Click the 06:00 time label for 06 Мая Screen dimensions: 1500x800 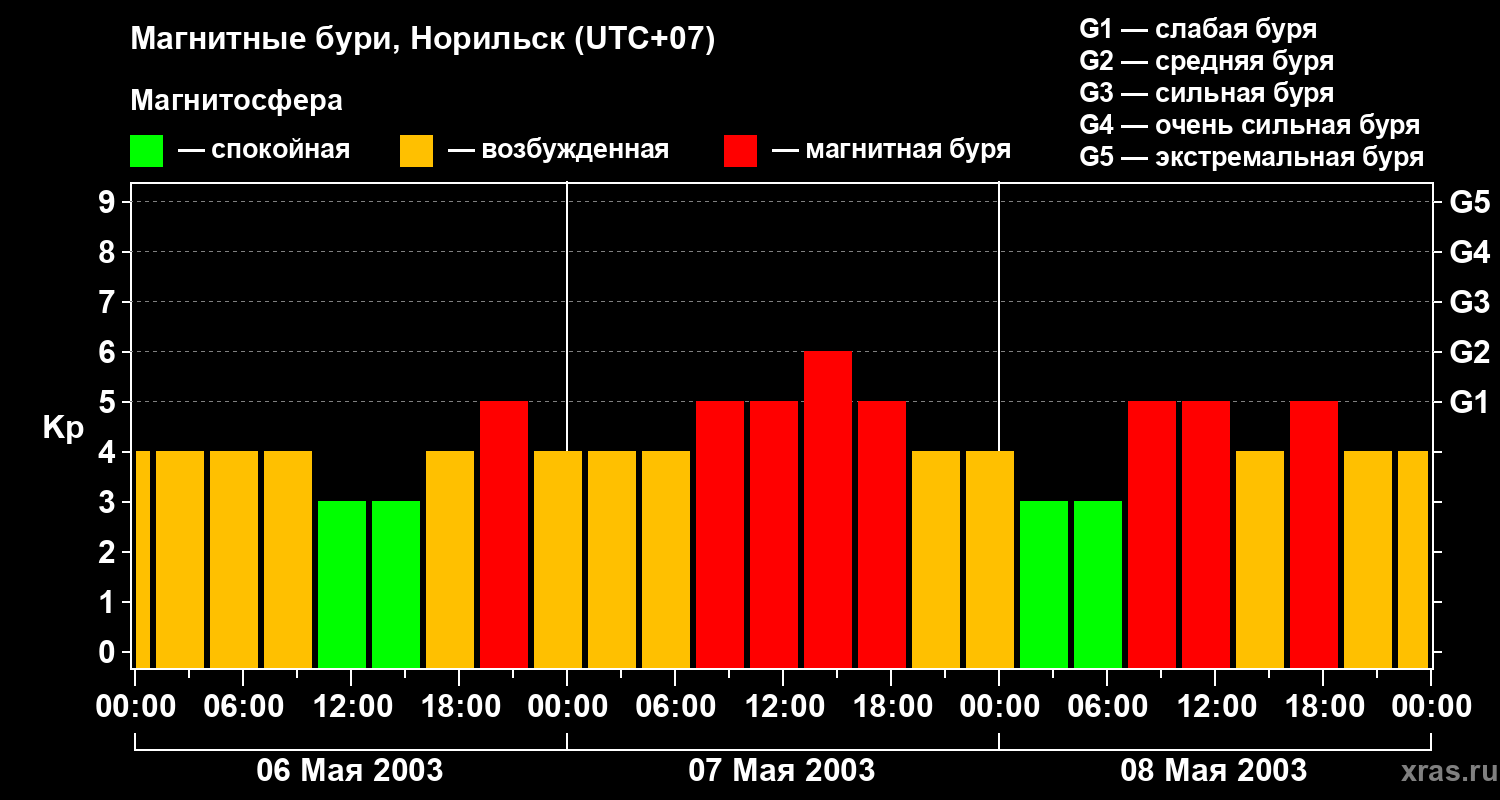pos(244,707)
